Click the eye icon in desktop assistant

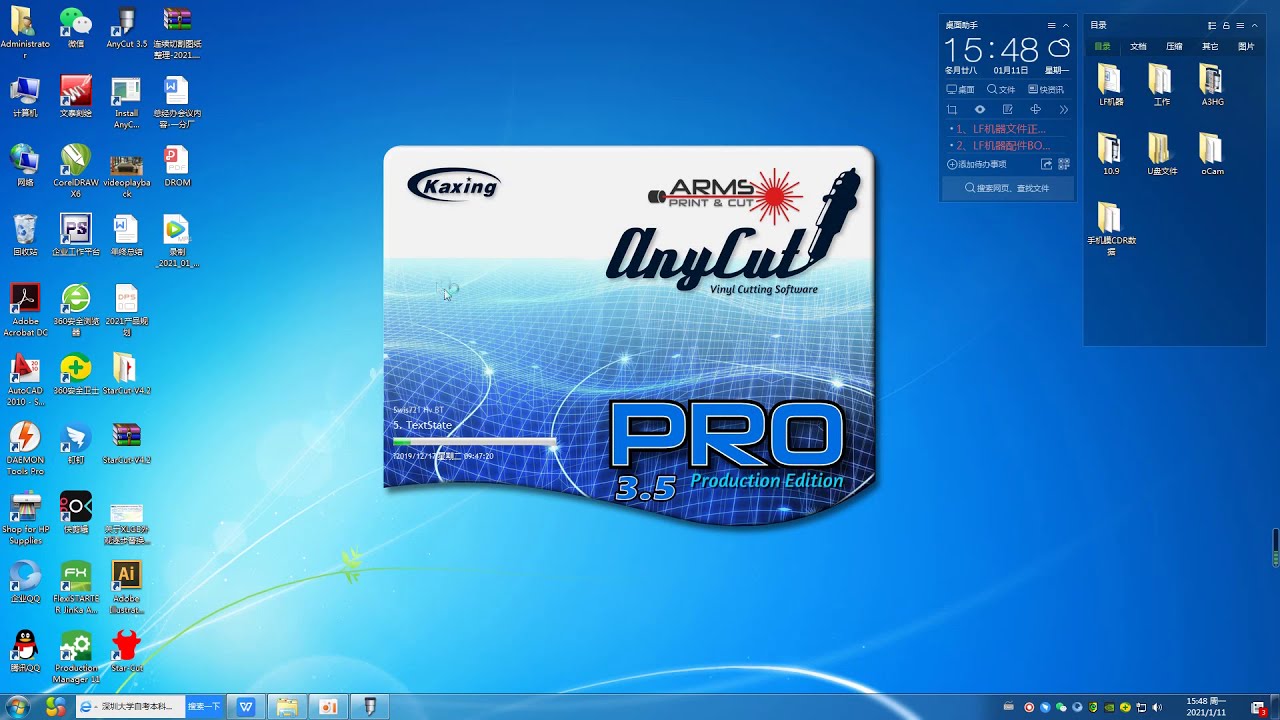[x=980, y=109]
